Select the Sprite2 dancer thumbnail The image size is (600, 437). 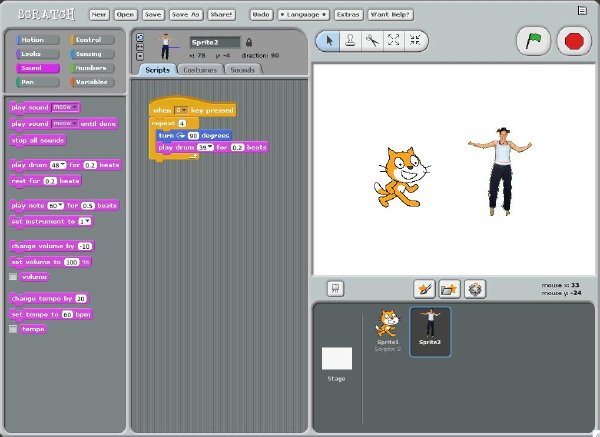pos(430,332)
